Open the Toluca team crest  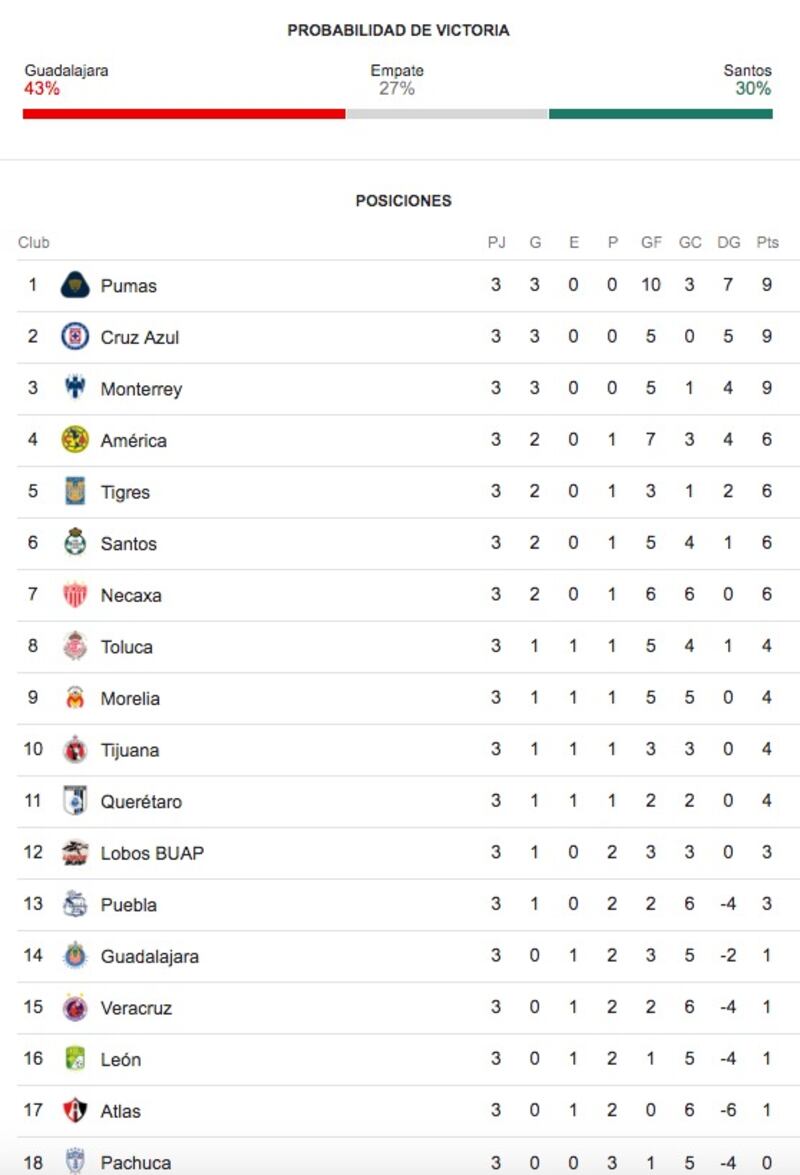pos(75,646)
